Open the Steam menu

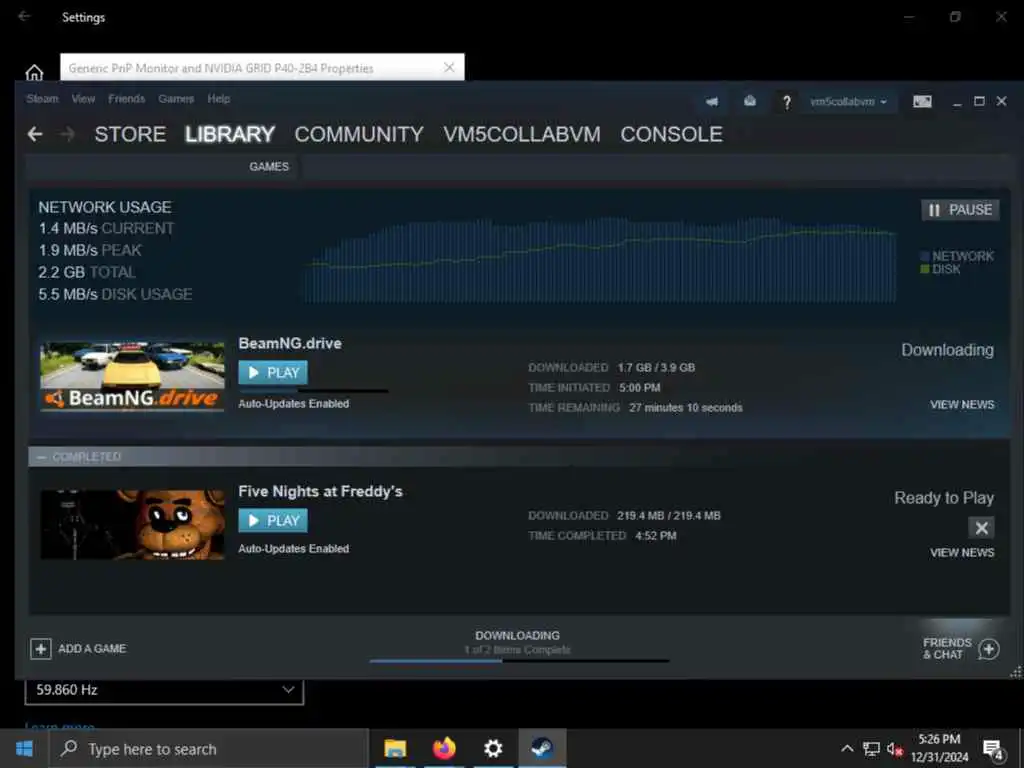42,99
